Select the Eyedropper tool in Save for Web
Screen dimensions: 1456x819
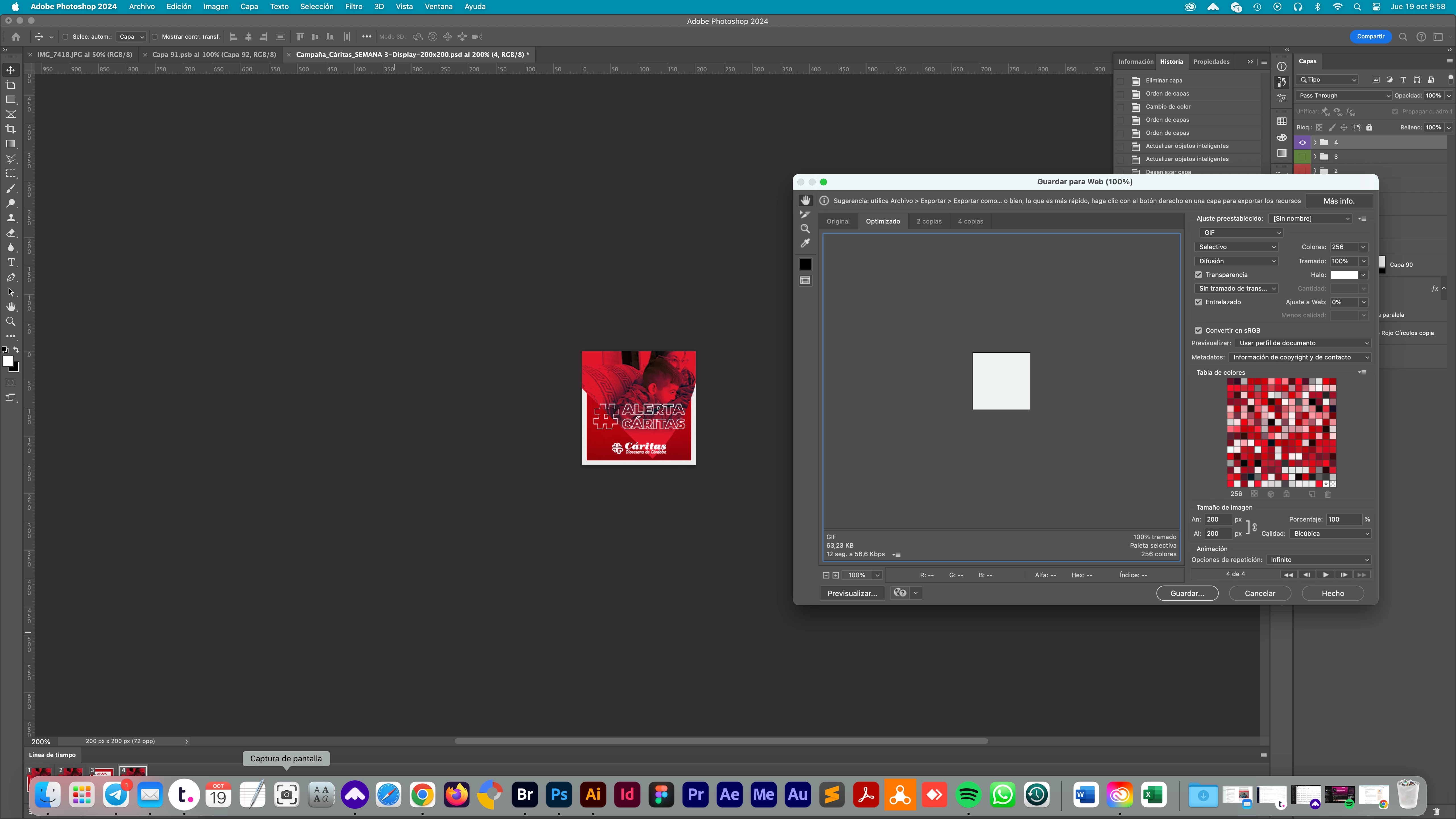click(x=805, y=243)
